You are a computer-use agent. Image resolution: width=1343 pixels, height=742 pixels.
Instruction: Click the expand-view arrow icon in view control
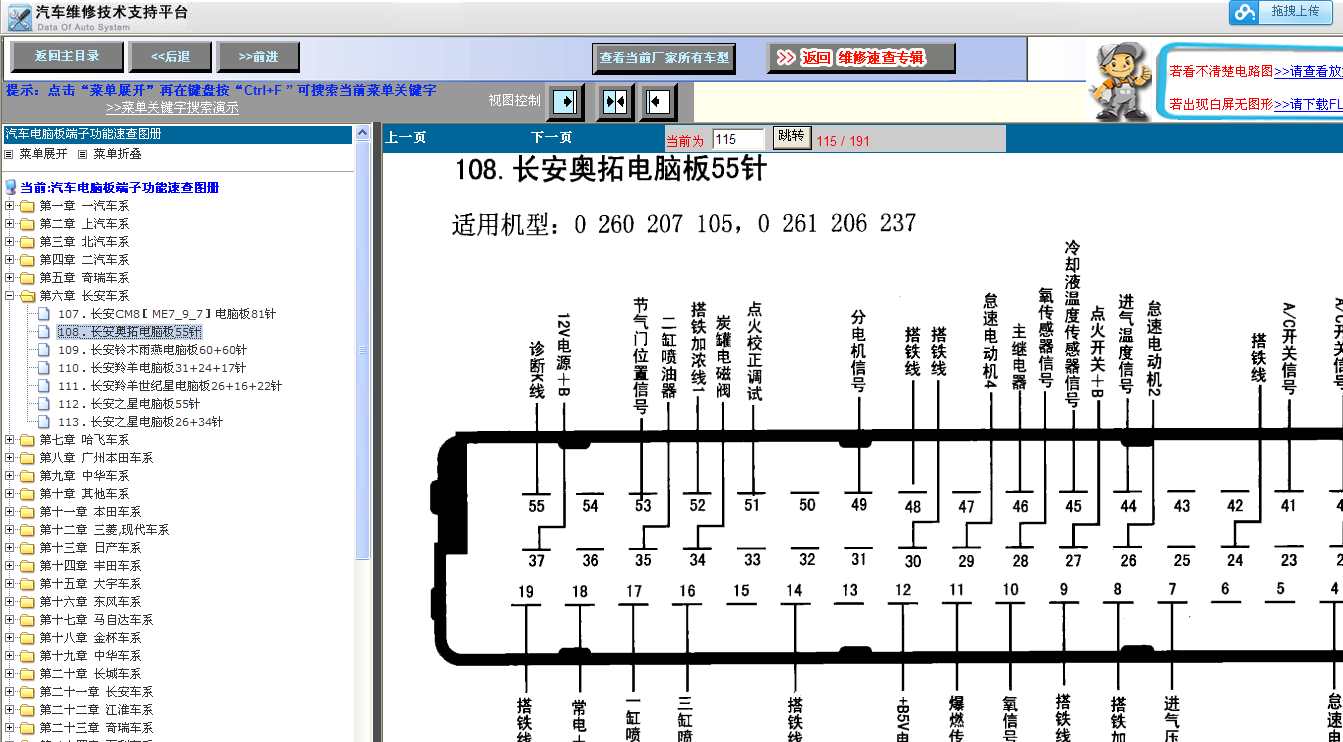[x=566, y=101]
